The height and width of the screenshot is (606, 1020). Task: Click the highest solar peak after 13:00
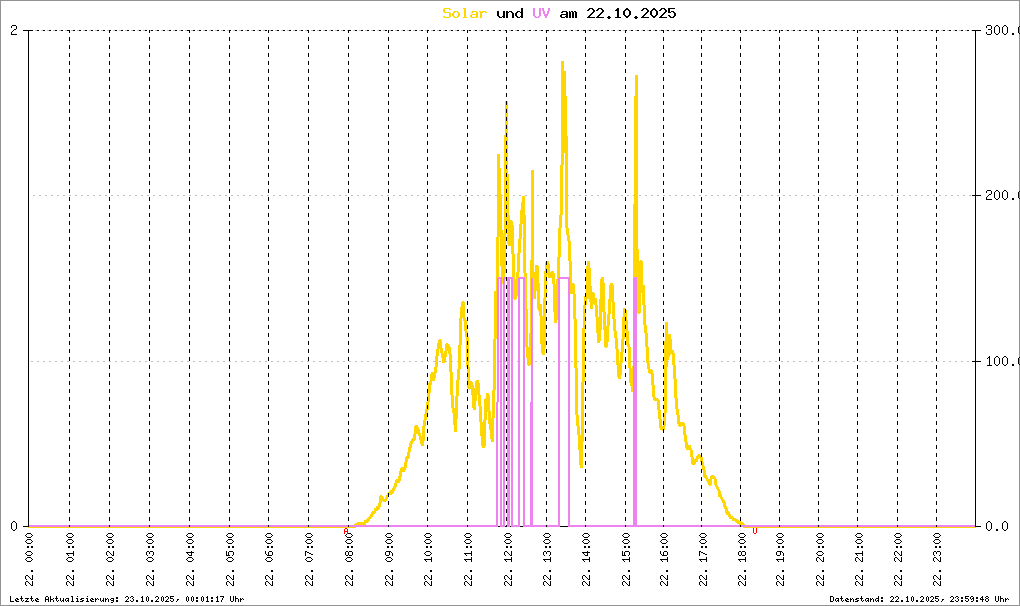pyautogui.click(x=563, y=64)
